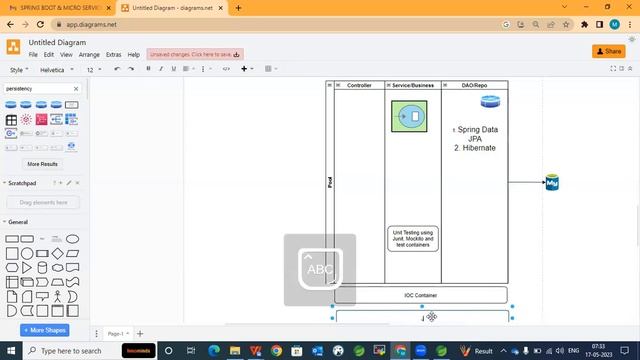
Task: Open the pages menu dots icon
Action: tap(97, 334)
